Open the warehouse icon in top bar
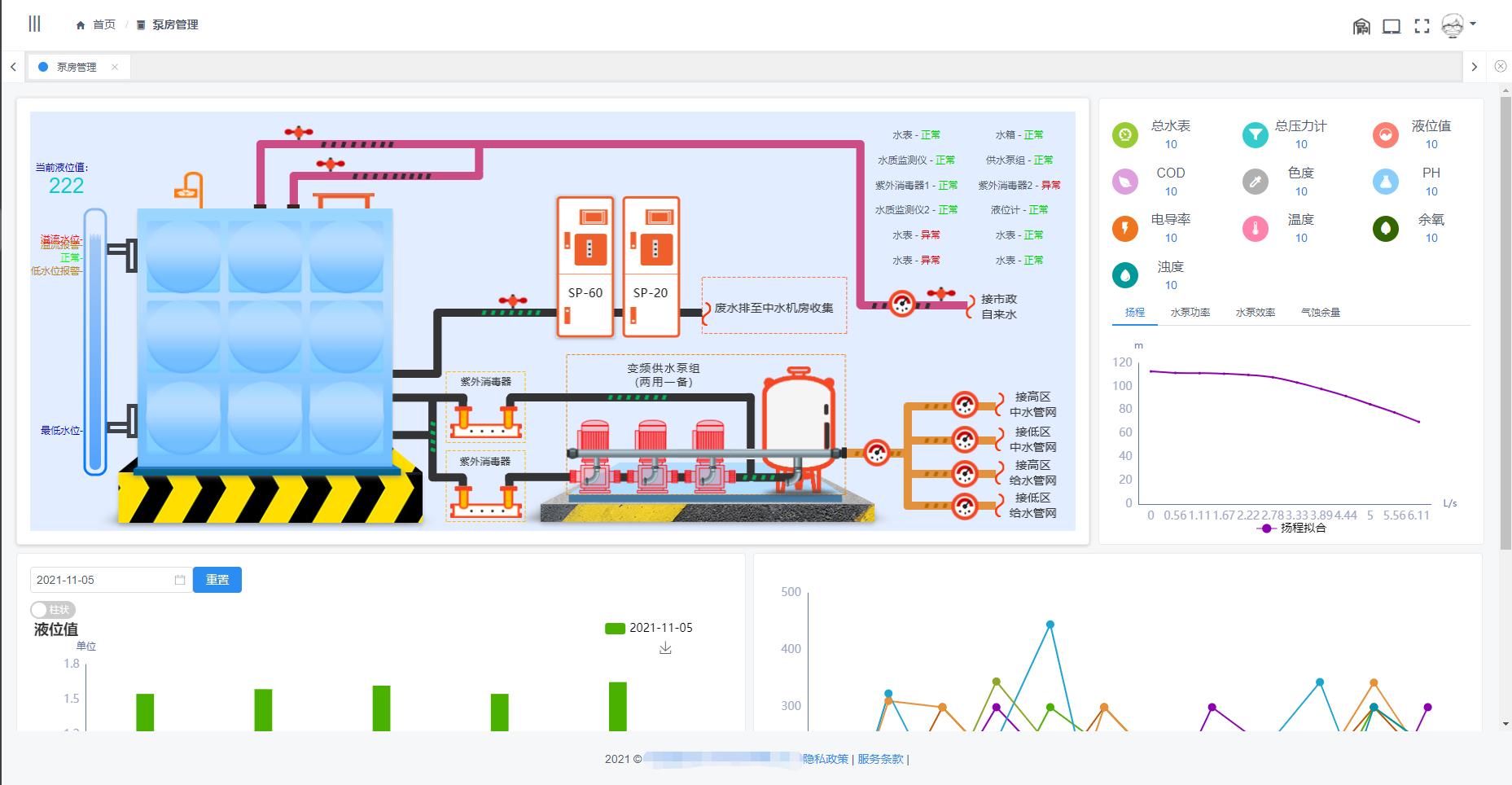This screenshot has height=785, width=1512. (1361, 26)
